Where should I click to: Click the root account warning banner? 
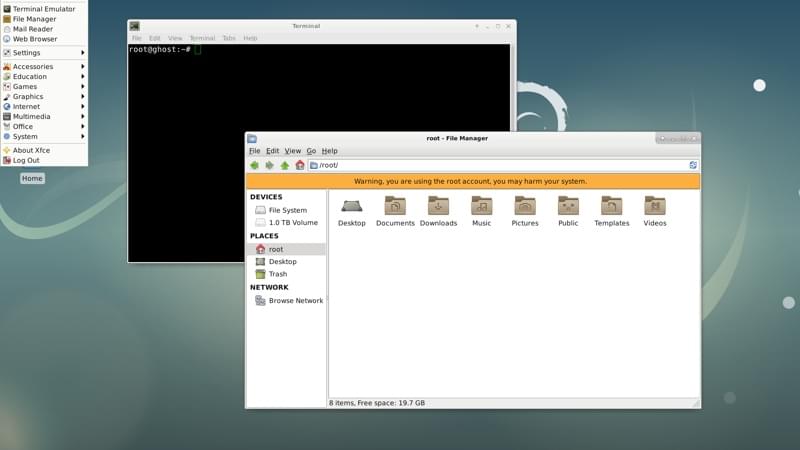[472, 181]
